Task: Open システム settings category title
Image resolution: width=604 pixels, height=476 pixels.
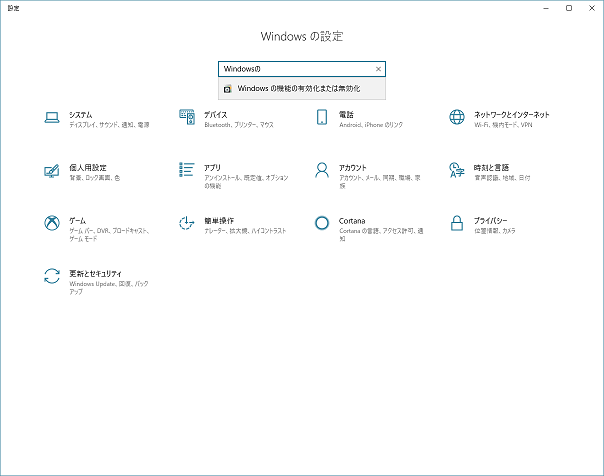Action: [81, 115]
